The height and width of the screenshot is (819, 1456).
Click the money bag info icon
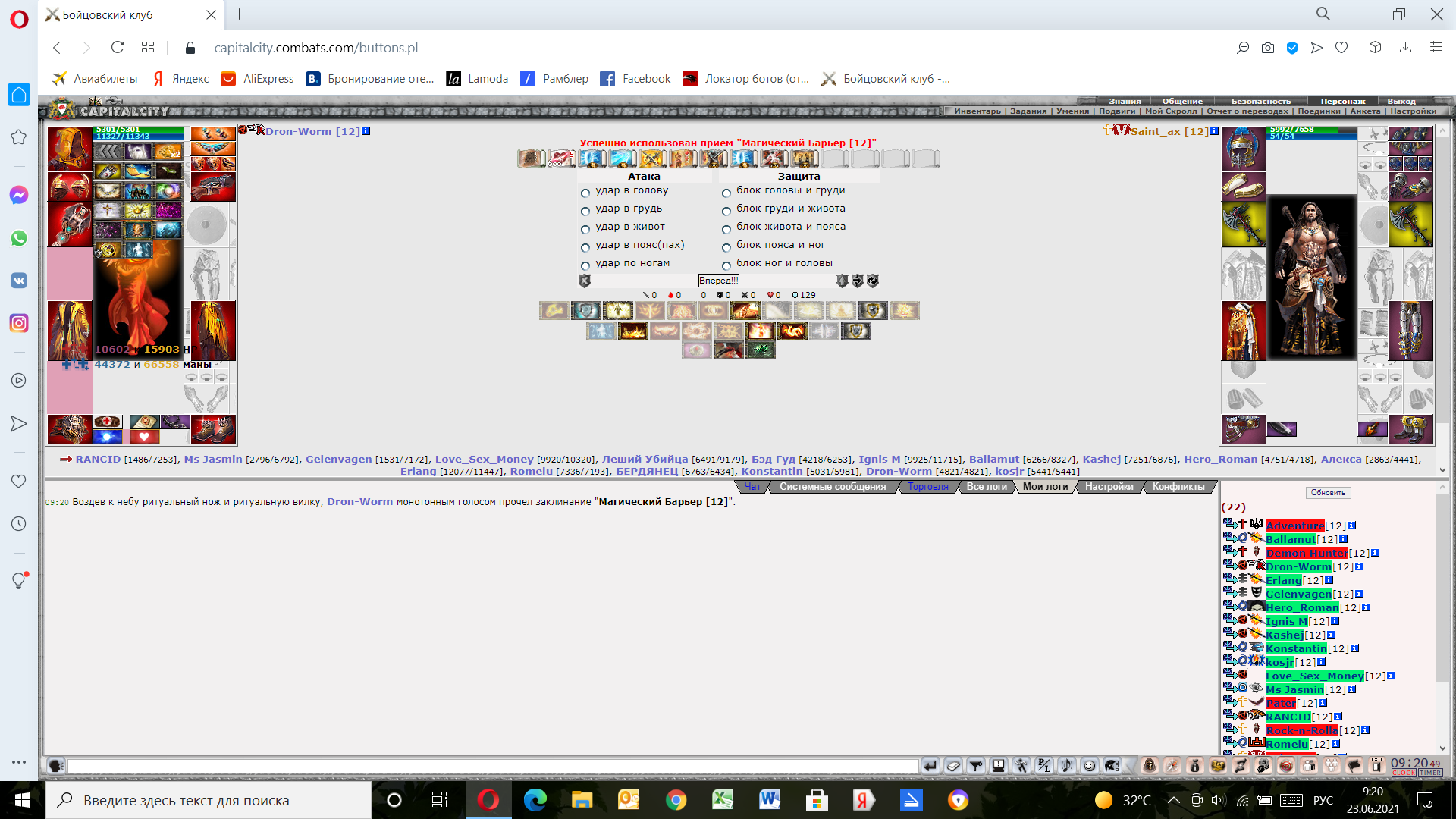[x=1195, y=766]
